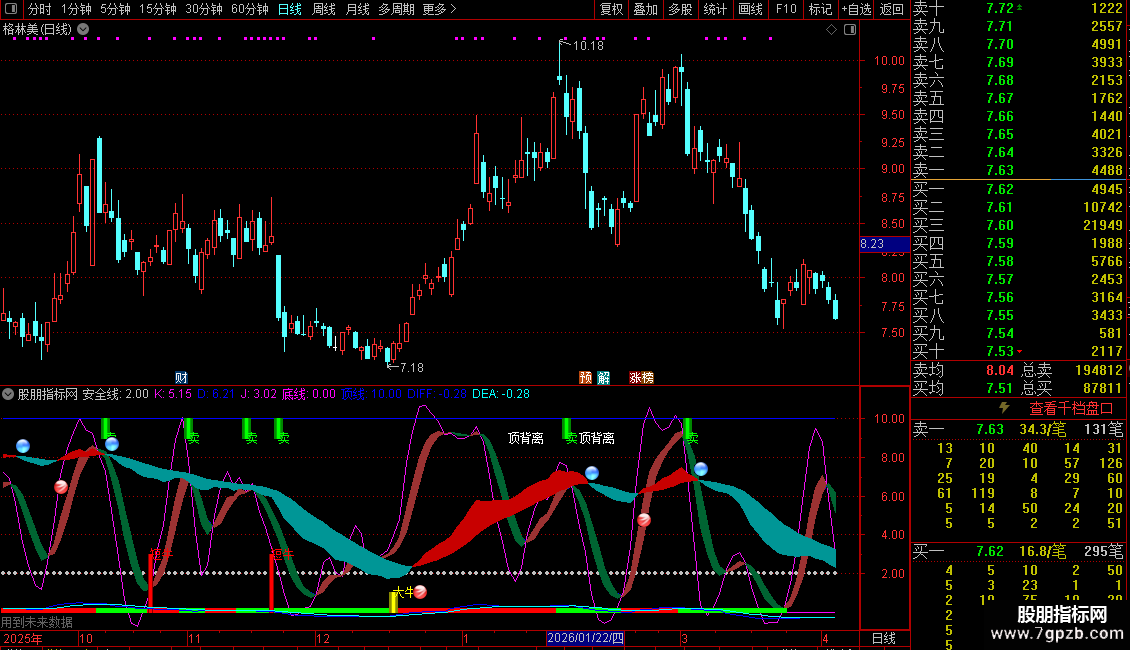
Task: Click the red ball signal near 大牛
Action: click(x=421, y=592)
